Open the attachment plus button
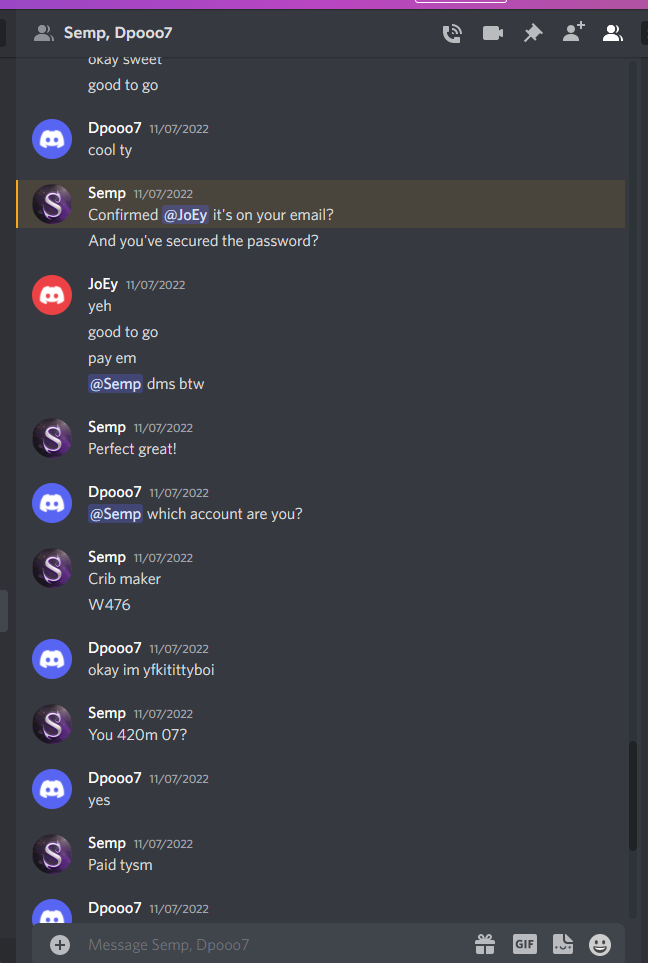The image size is (648, 963). [x=60, y=945]
